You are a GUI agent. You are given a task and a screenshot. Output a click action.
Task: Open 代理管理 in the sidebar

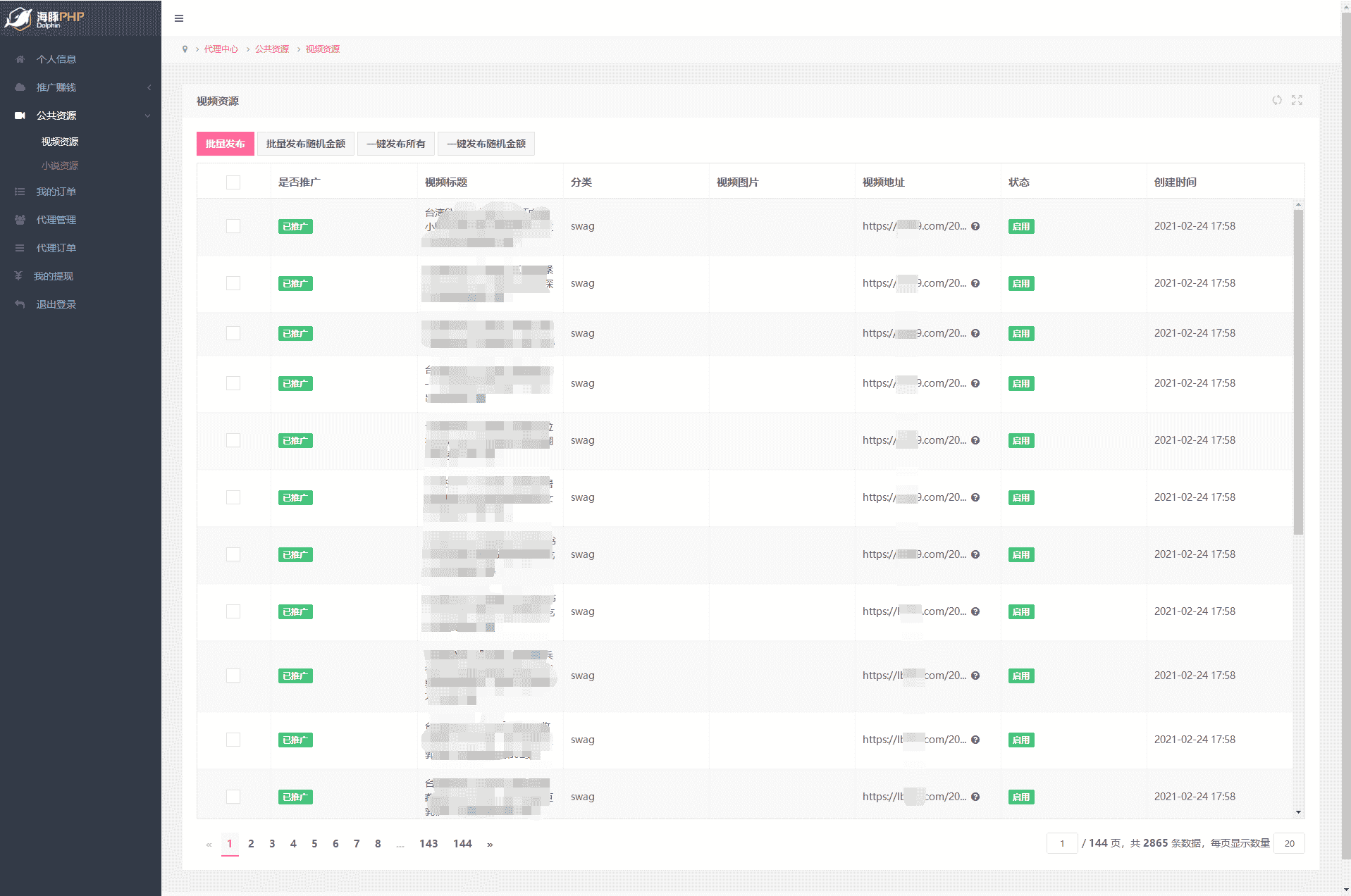[x=56, y=220]
